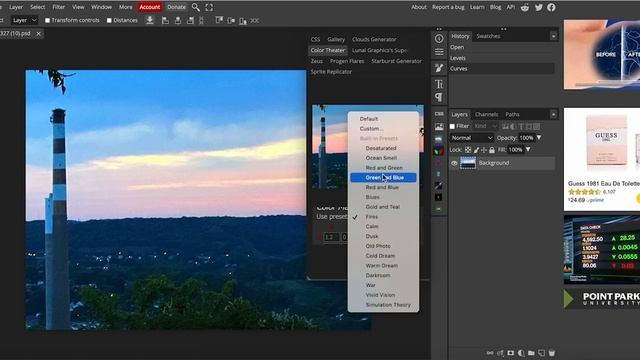Open the Paragraph panel icon
640x360 pixels.
[439, 97]
